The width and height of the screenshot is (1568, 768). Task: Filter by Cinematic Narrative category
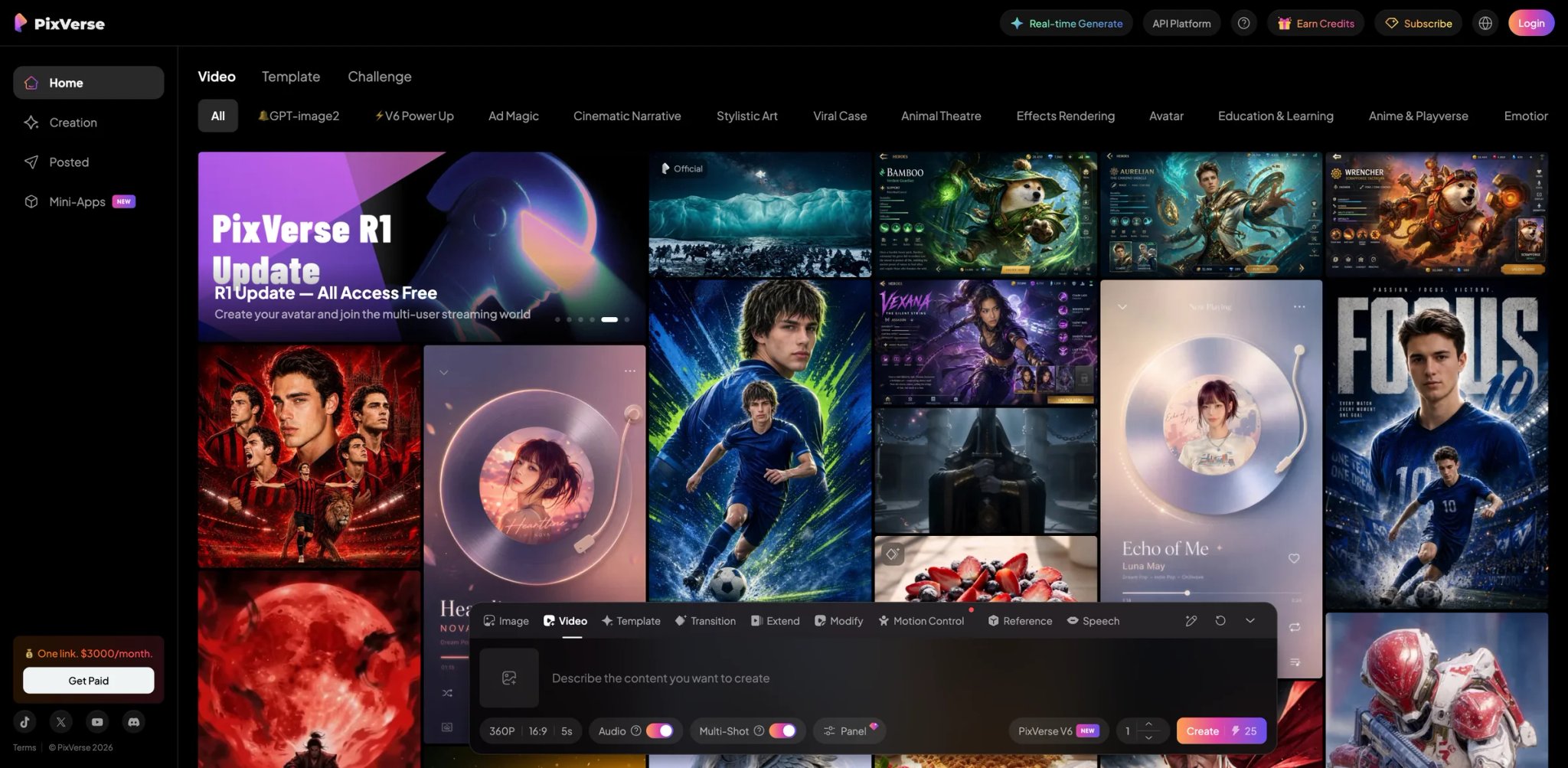[627, 116]
